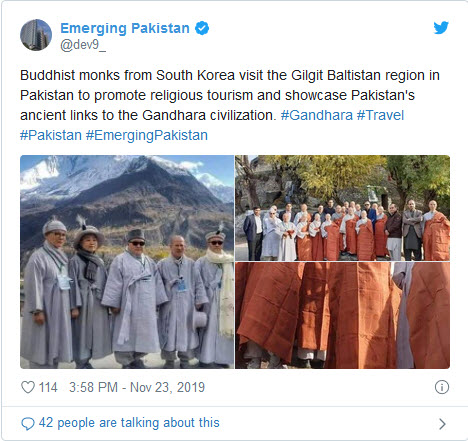Click the Twitter bird logo

pyautogui.click(x=441, y=28)
